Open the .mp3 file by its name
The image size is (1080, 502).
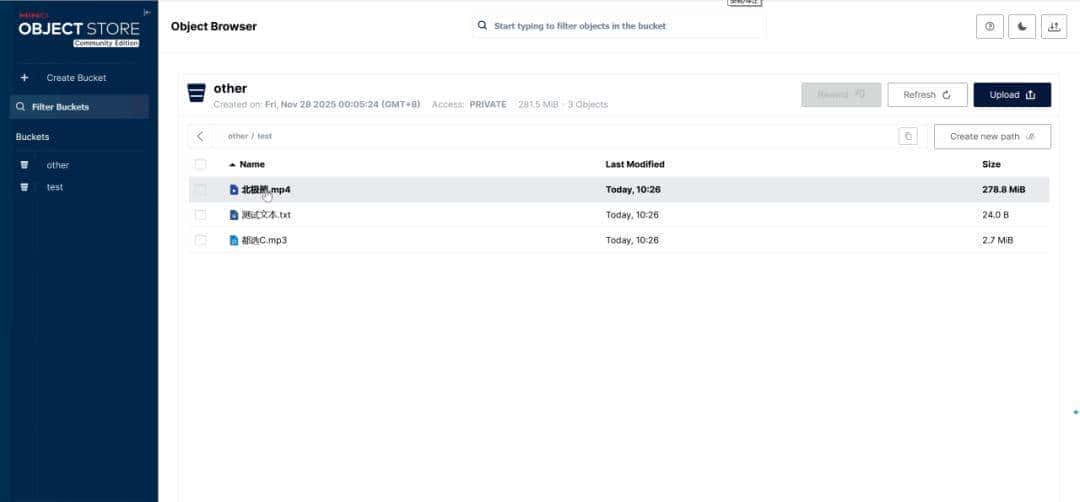point(264,240)
